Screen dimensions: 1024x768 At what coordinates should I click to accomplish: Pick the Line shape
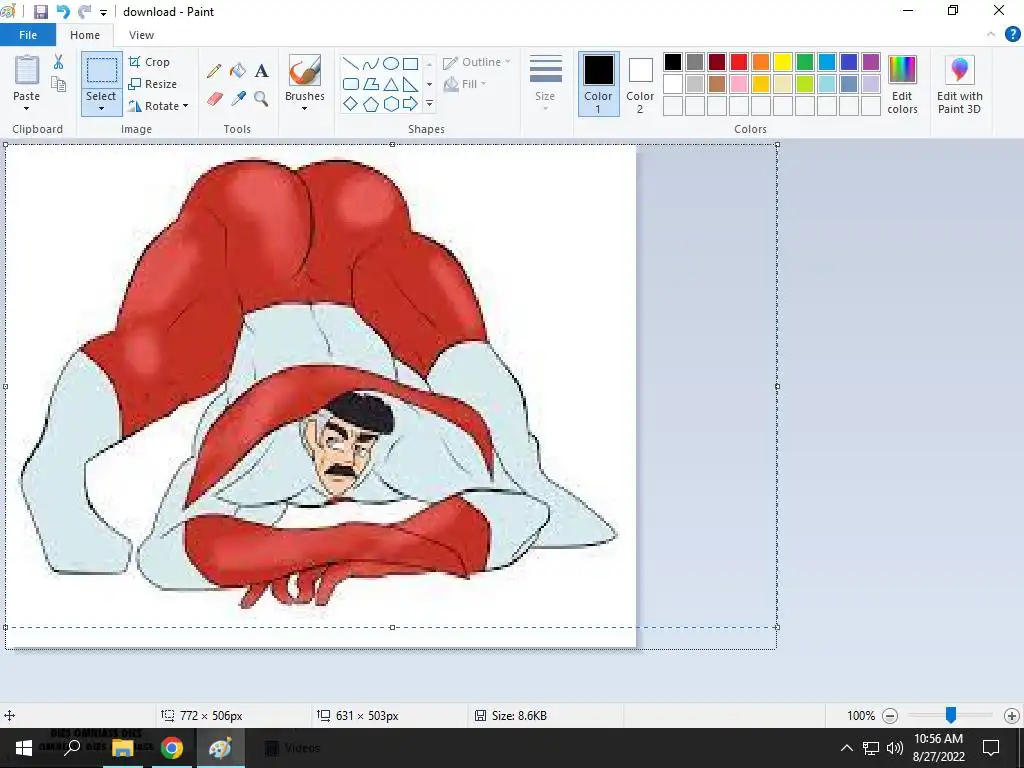tap(351, 63)
